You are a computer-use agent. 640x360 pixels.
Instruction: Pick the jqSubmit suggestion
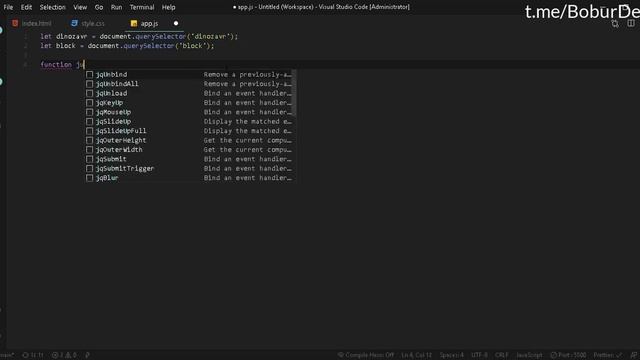tap(190, 159)
